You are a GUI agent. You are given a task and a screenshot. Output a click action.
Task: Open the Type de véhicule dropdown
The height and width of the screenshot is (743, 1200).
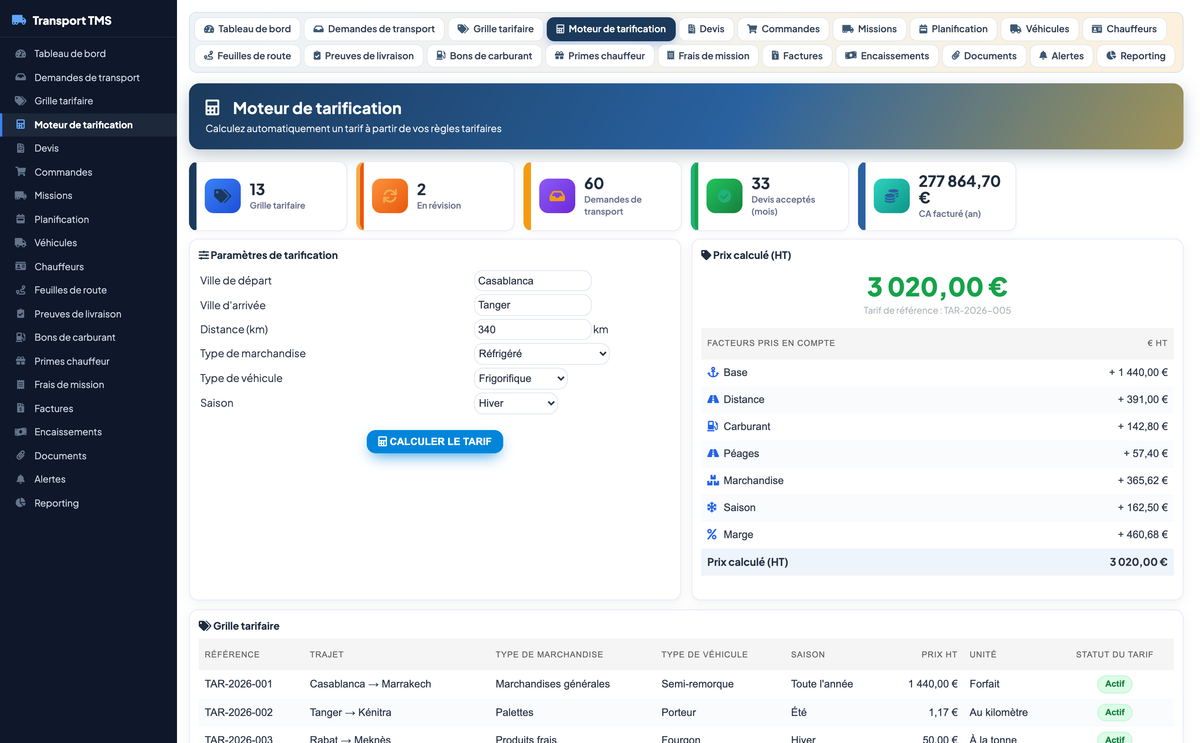coord(521,378)
